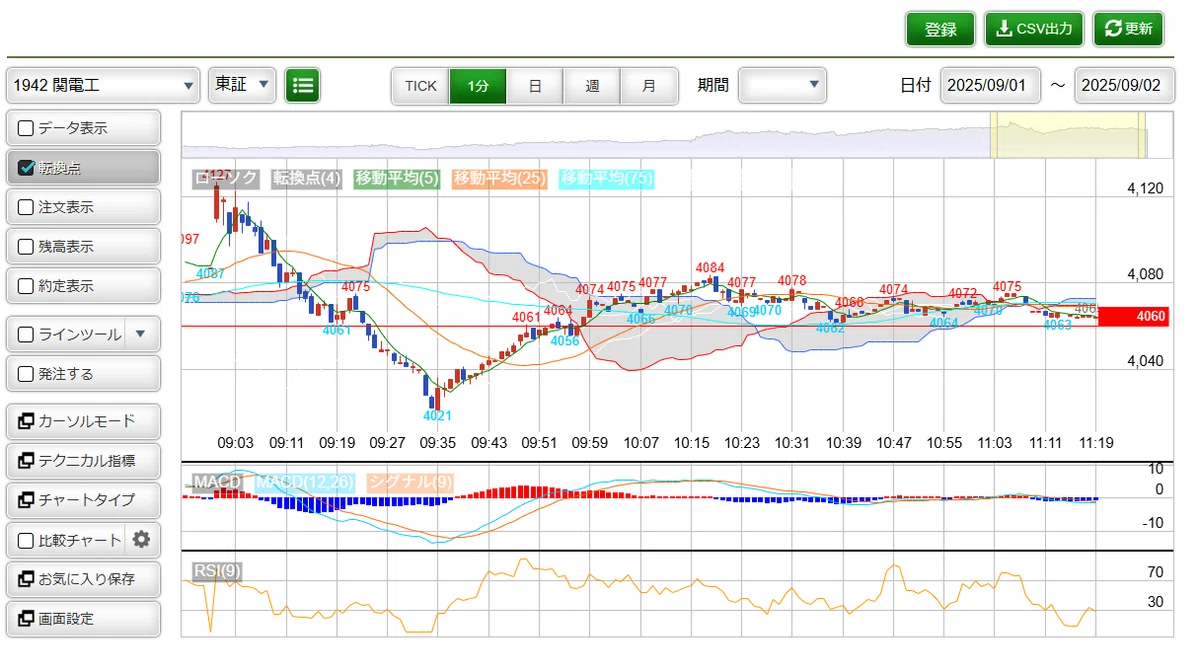The width and height of the screenshot is (1200, 670).
Task: Expand the 期間 period dropdown
Action: [x=782, y=85]
